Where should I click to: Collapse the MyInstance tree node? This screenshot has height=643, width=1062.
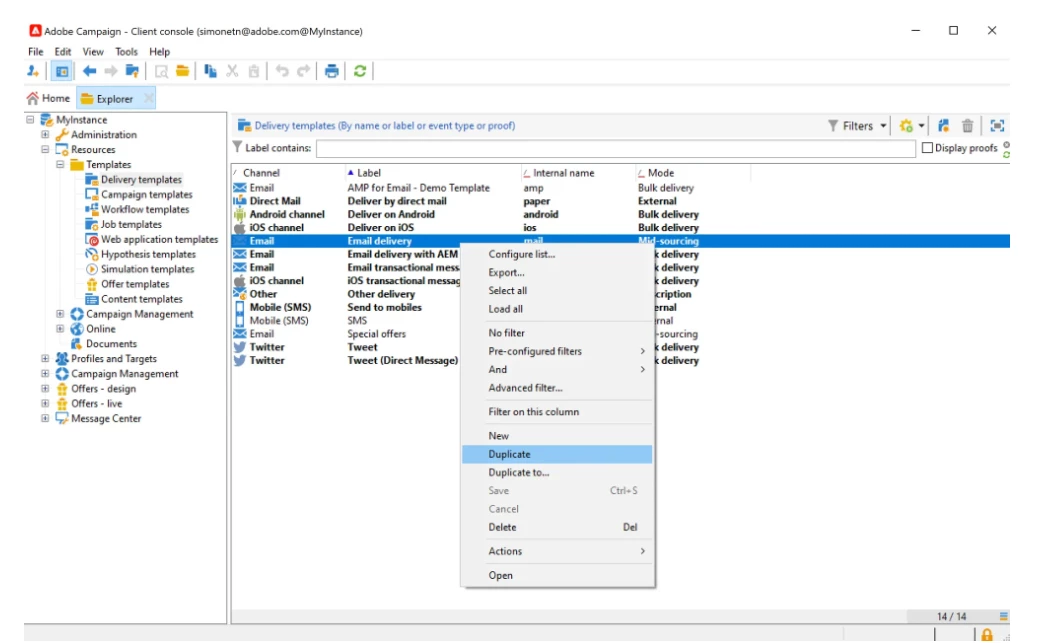[x=30, y=119]
